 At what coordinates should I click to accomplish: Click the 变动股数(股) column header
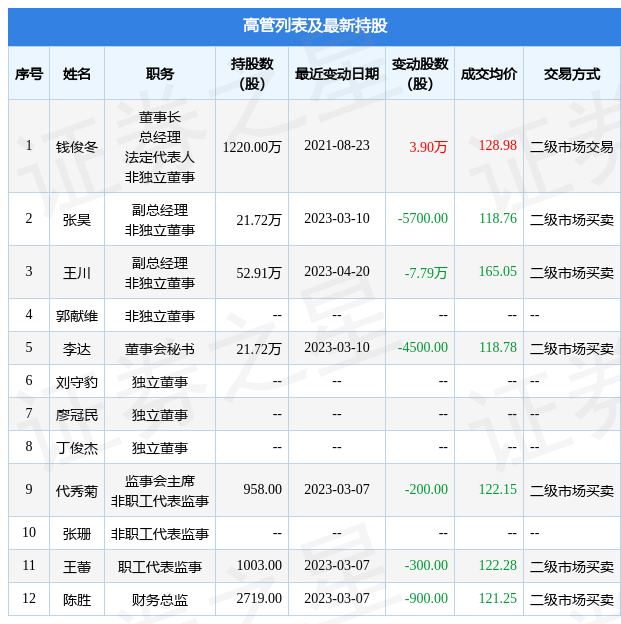[x=420, y=74]
